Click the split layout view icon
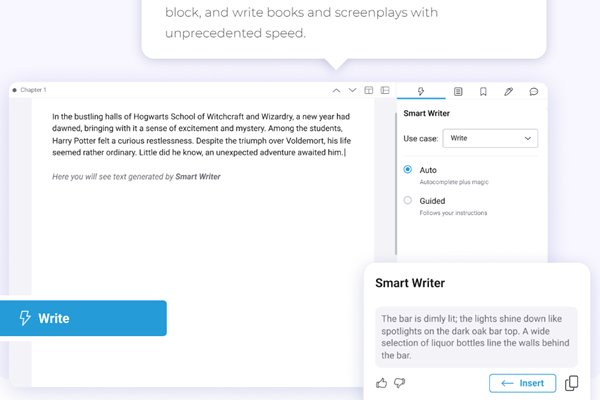 coord(369,90)
